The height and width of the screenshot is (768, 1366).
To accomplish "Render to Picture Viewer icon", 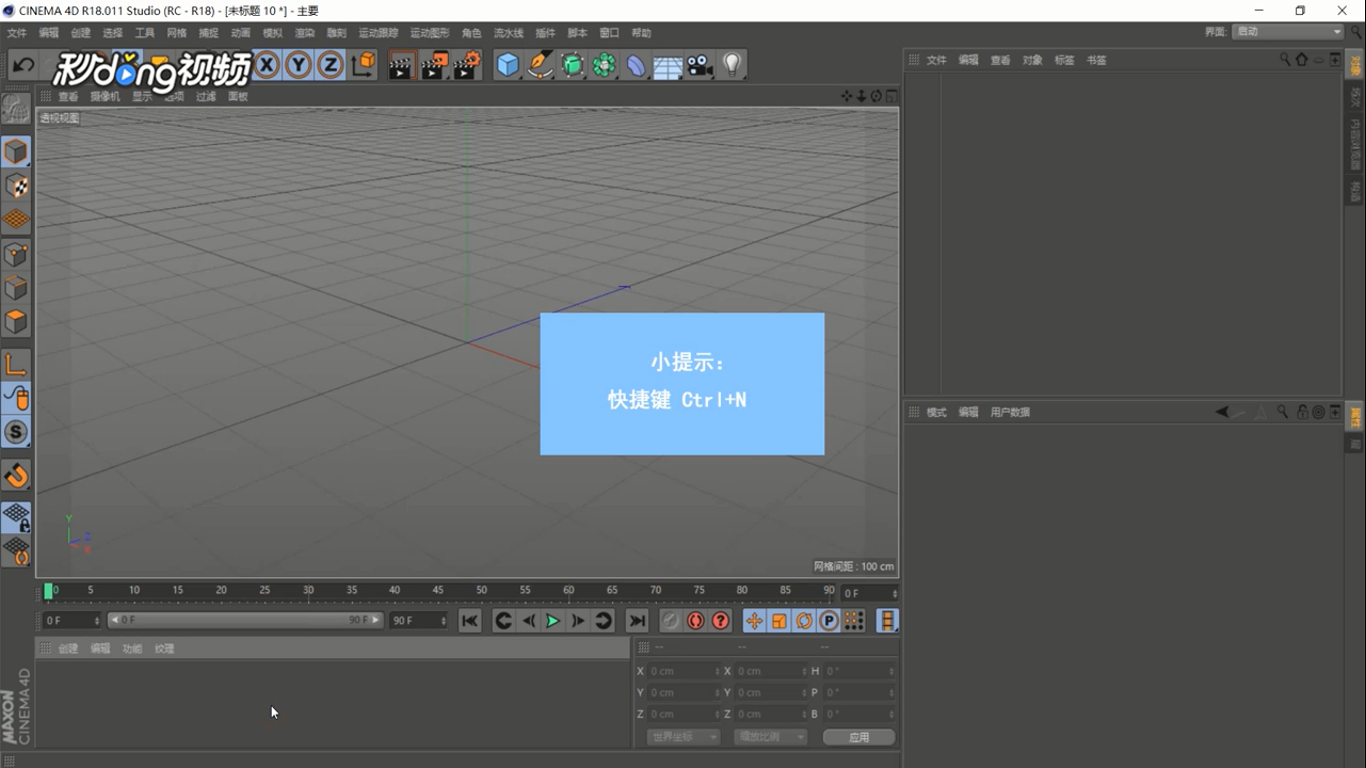I will tap(434, 66).
